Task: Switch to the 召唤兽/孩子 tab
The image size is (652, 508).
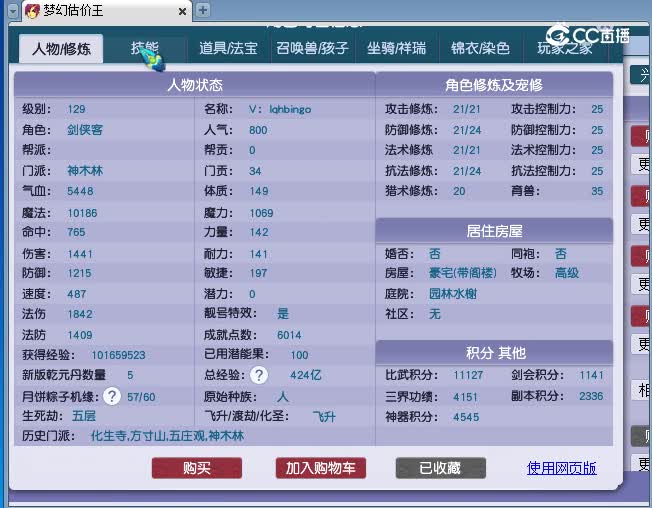Action: [312, 49]
